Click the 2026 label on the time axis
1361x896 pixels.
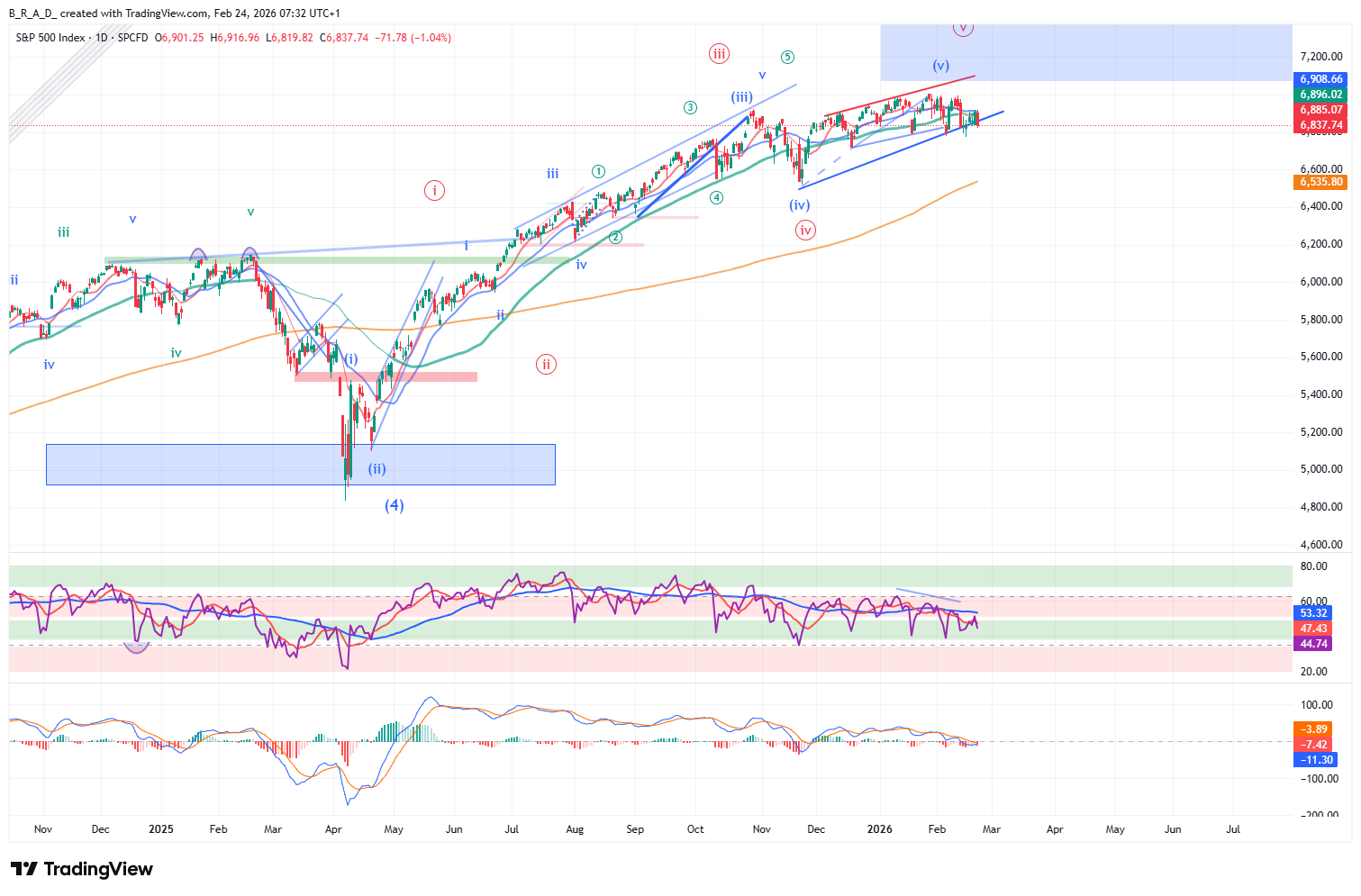[879, 829]
